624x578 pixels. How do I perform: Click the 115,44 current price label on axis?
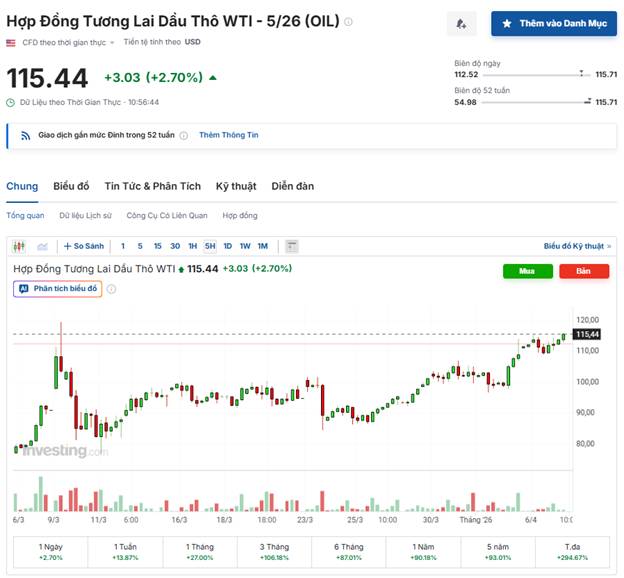pyautogui.click(x=587, y=334)
